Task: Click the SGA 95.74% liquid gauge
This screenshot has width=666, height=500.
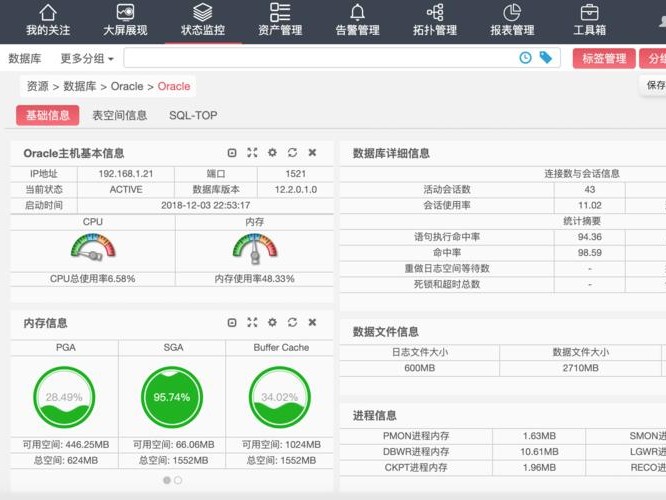Action: pos(172,397)
